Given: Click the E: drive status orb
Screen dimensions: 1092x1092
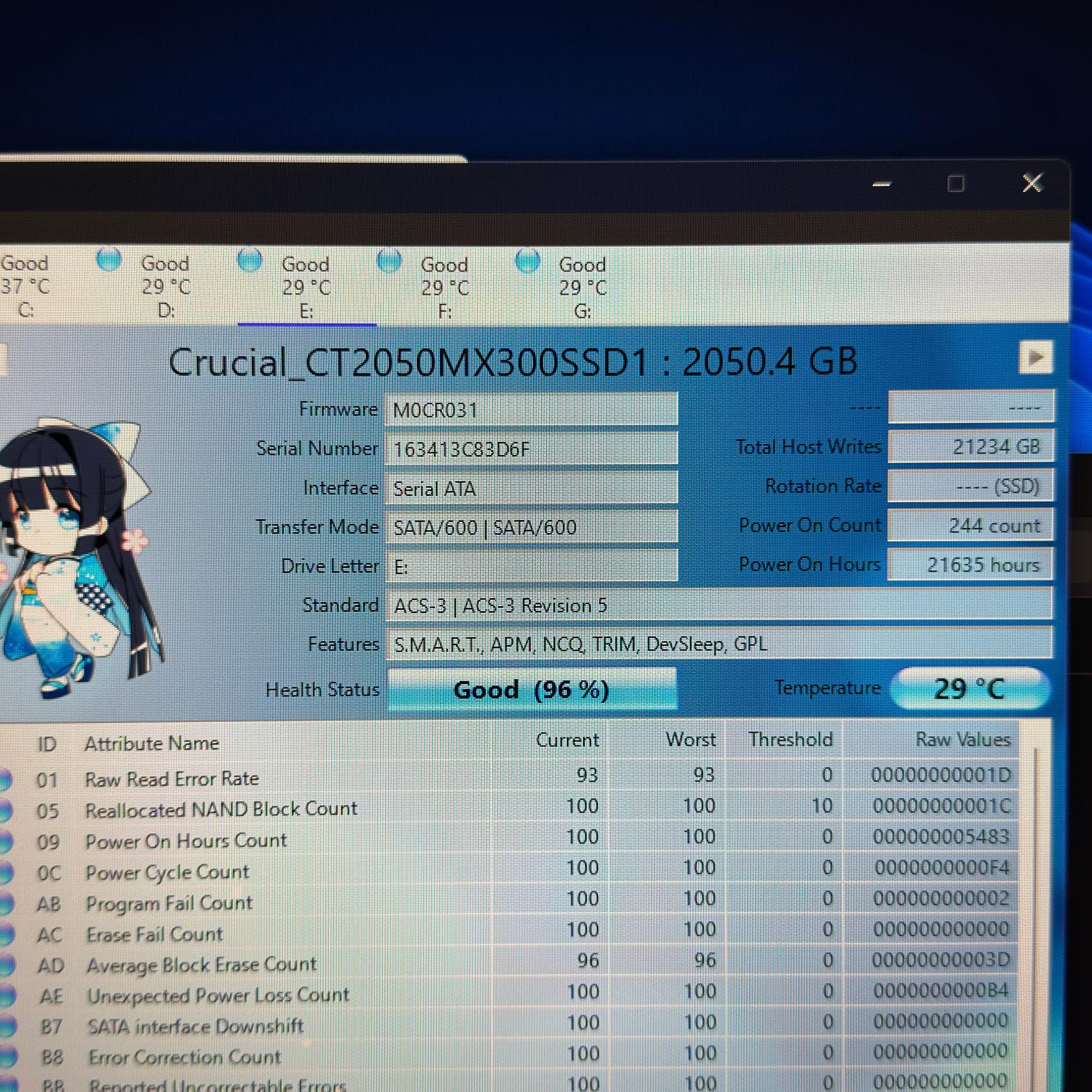Looking at the screenshot, I should click(x=250, y=260).
